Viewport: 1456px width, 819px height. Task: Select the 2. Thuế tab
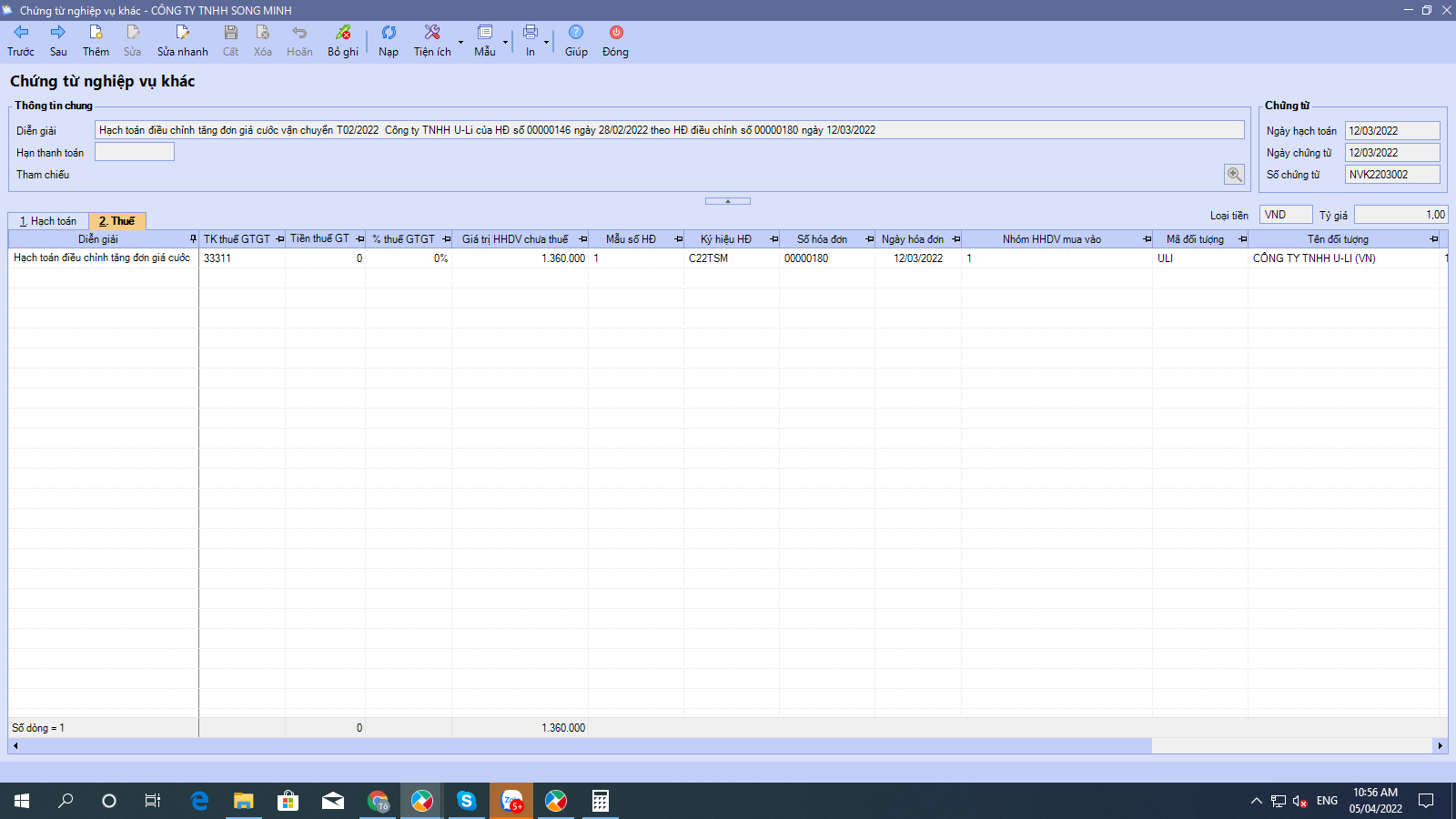pos(117,221)
